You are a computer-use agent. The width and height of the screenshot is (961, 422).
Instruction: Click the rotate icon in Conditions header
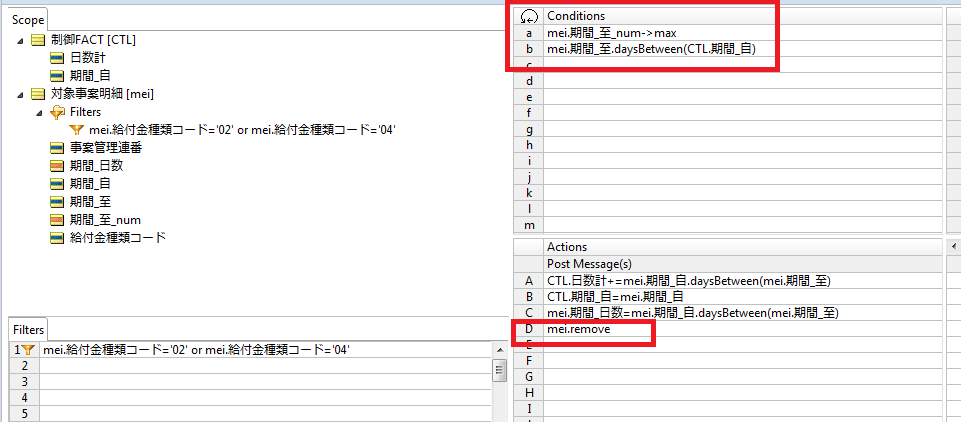[x=528, y=17]
